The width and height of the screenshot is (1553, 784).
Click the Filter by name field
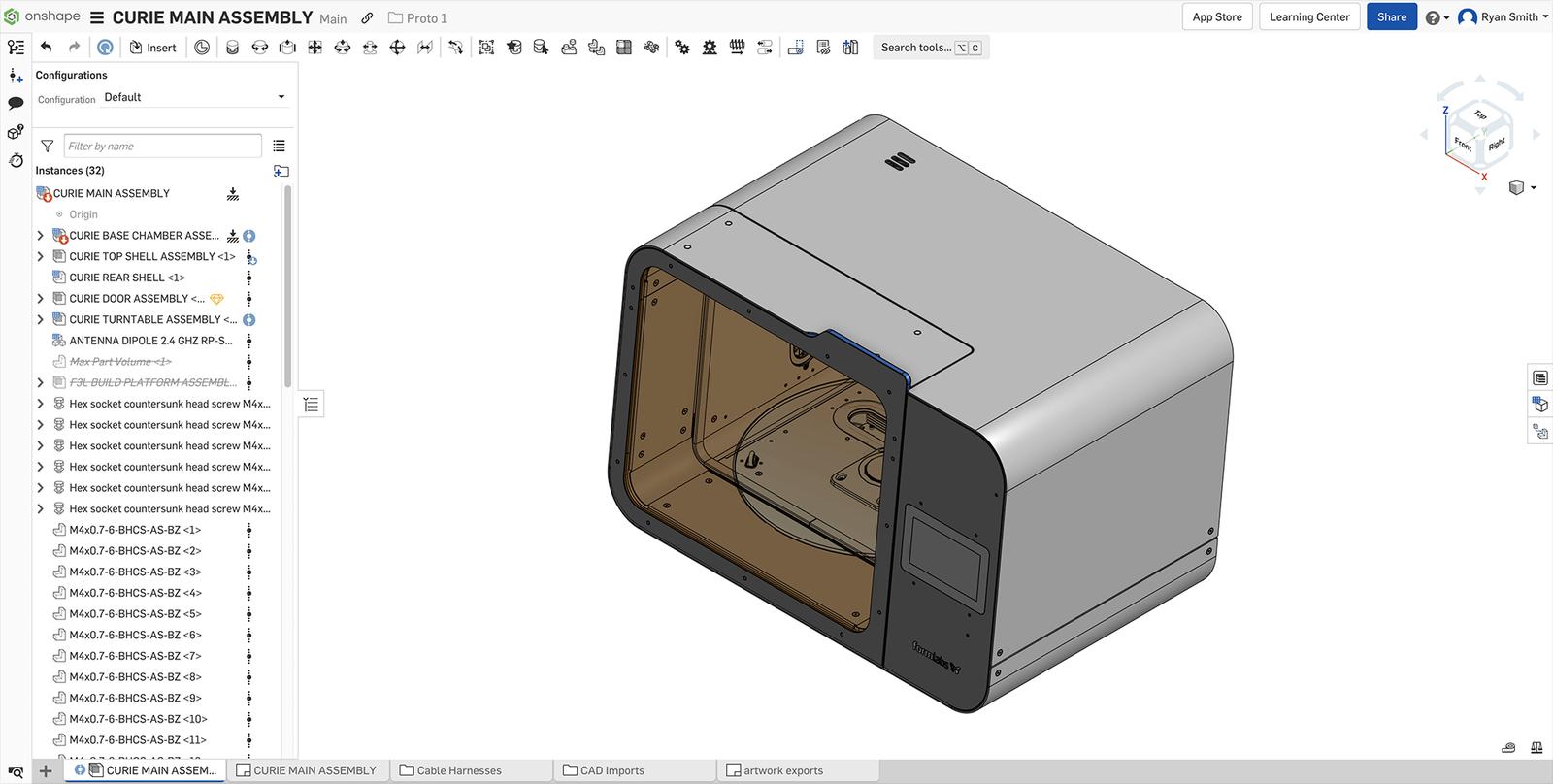coord(162,146)
